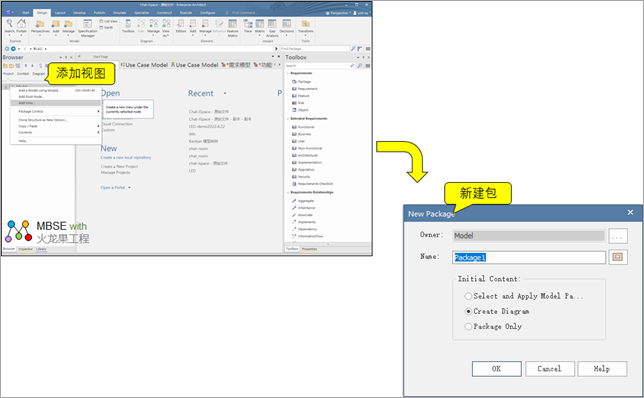Open the Transform tool

coord(306,27)
